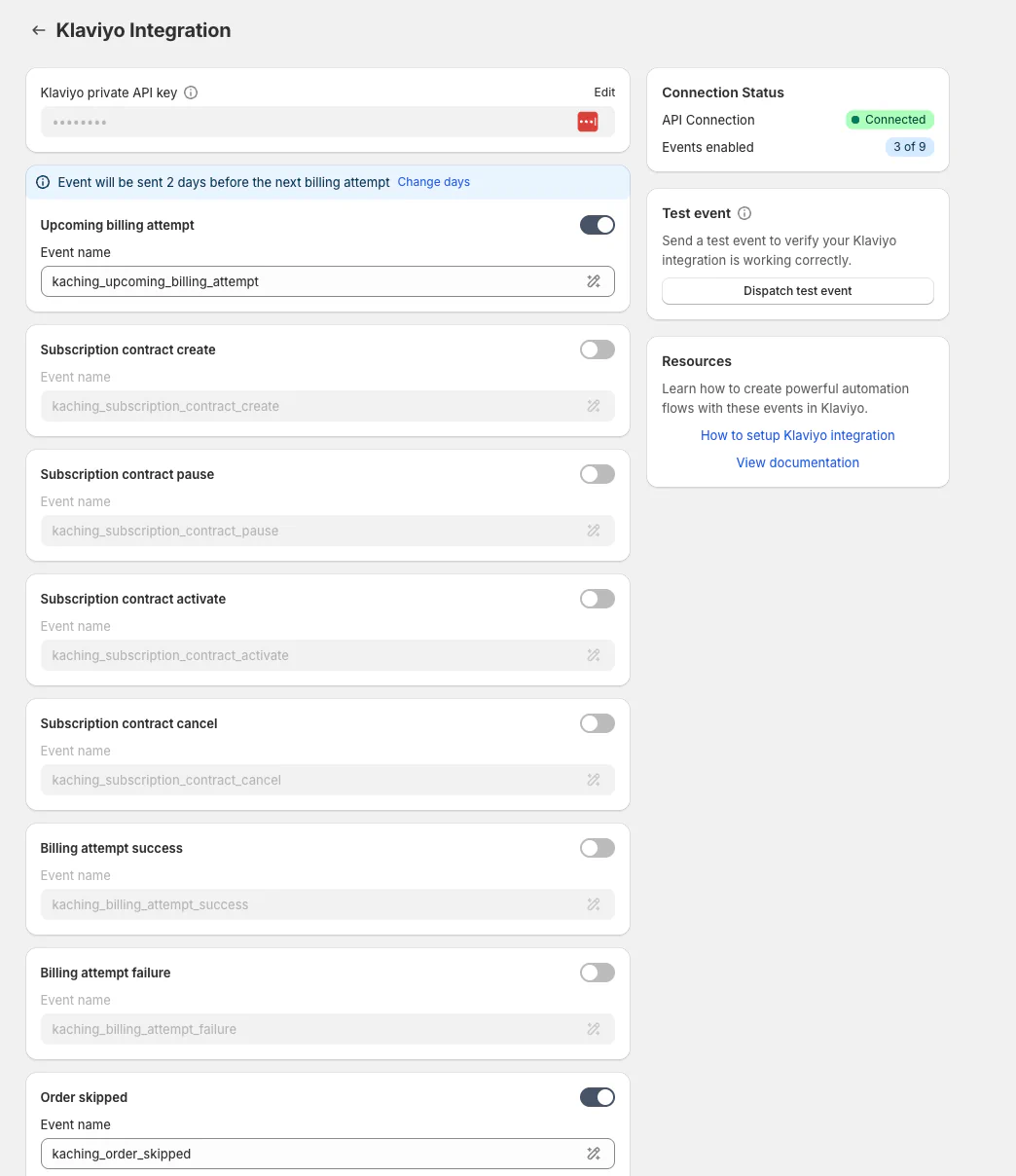This screenshot has width=1016, height=1176.
Task: Click the kaching_subscription_contract_create event name field
Action: (x=328, y=406)
